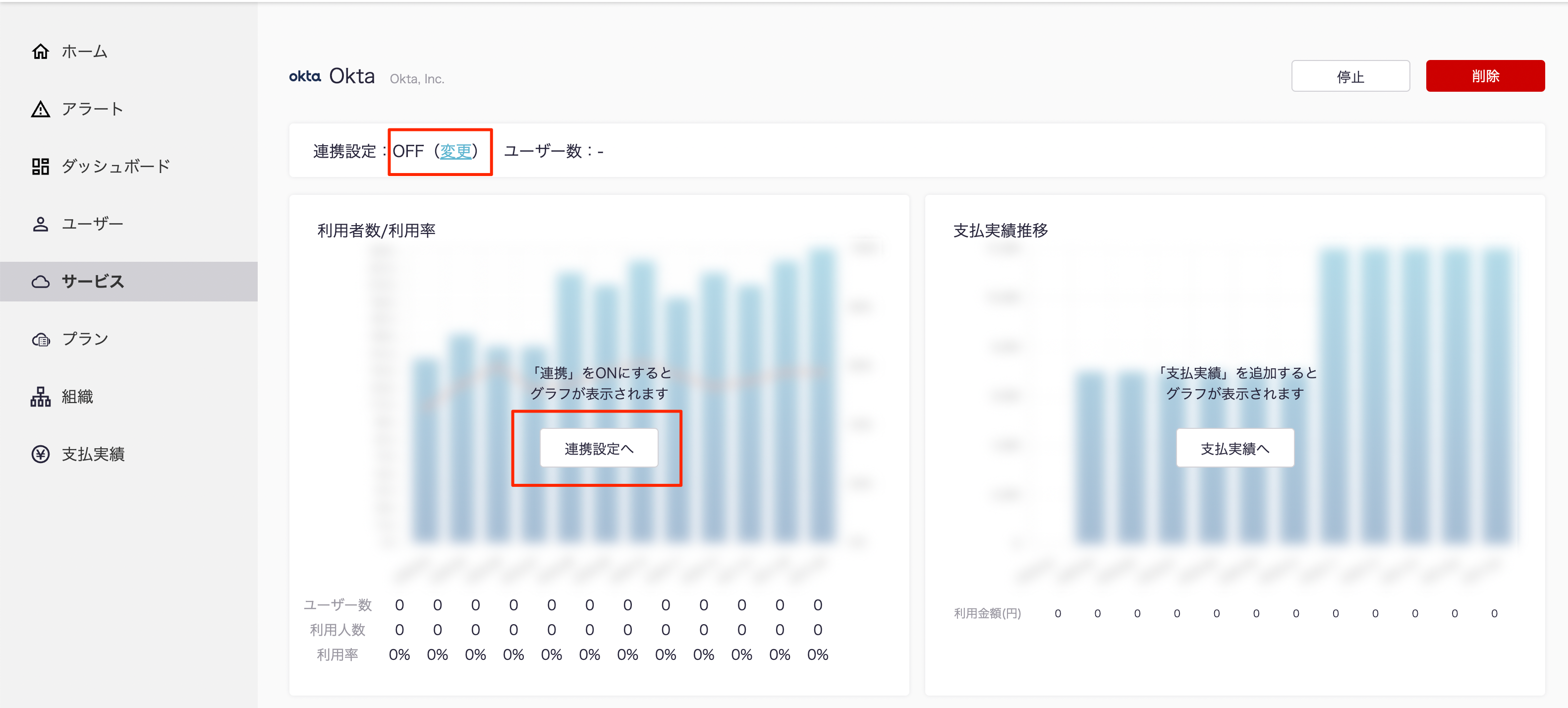Screen dimensions: 1568x708
Task: Click the yen payment records icon
Action: (x=40, y=454)
